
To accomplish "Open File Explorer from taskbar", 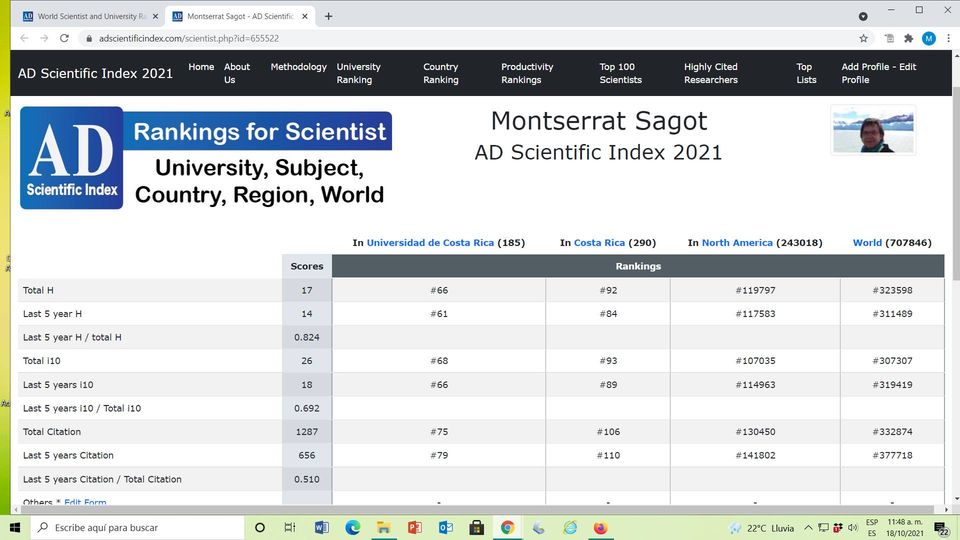I will click(384, 527).
